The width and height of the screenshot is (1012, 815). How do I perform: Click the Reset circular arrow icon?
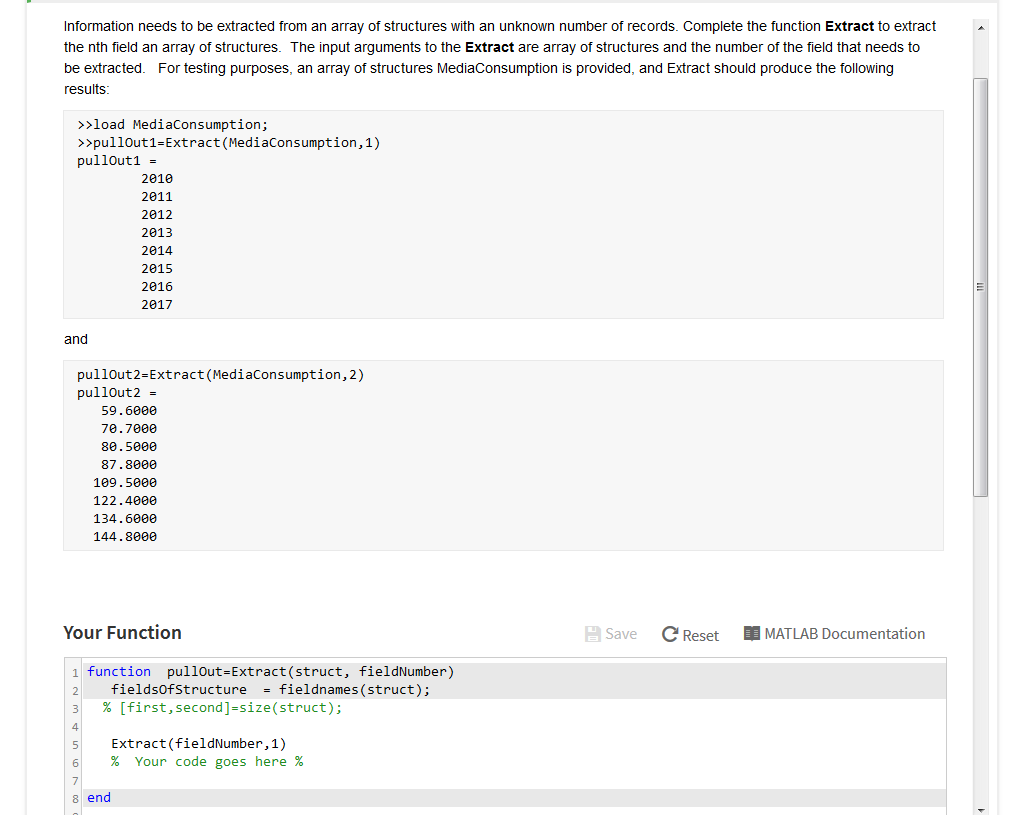point(671,635)
